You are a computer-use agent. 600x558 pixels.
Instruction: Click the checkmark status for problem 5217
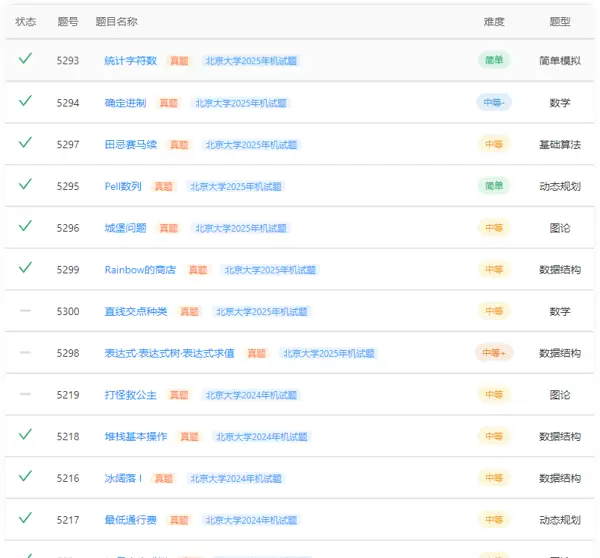[x=25, y=518]
